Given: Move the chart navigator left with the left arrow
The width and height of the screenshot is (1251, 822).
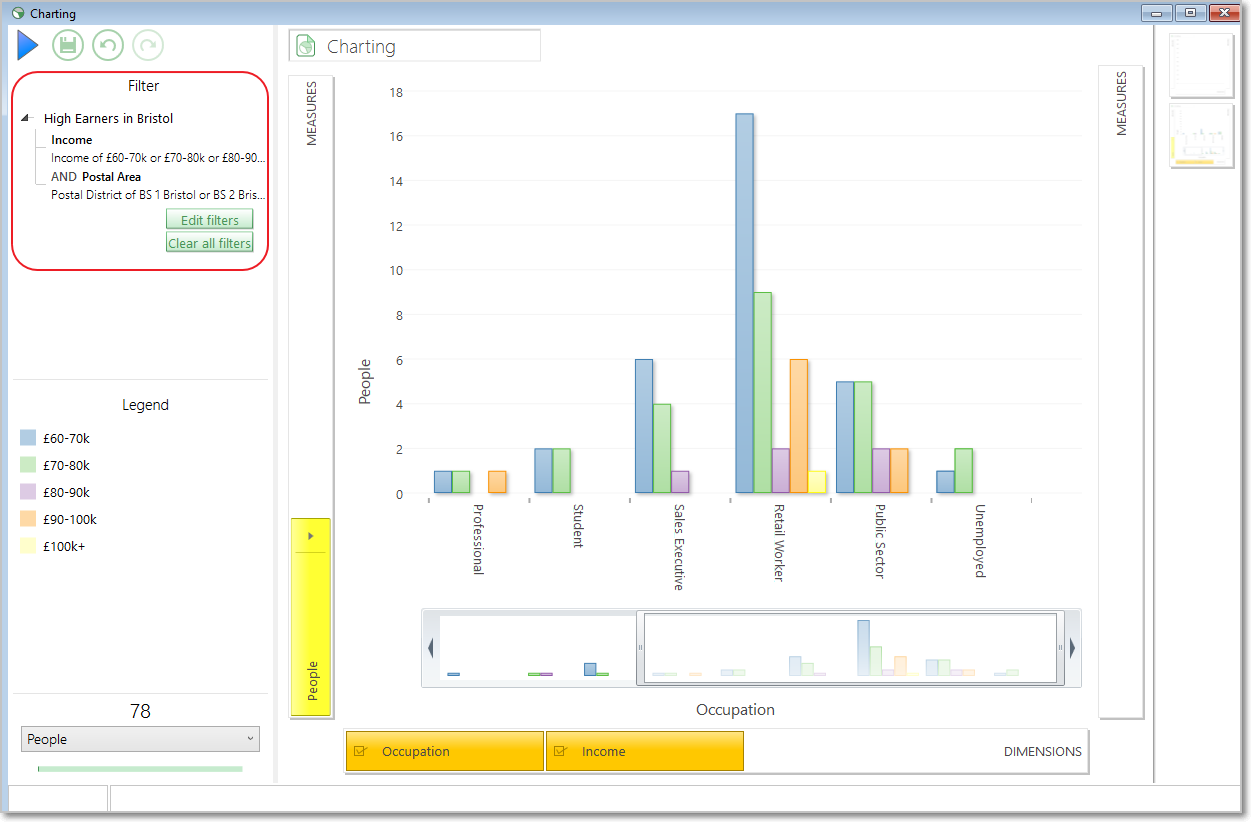Looking at the screenshot, I should click(430, 648).
